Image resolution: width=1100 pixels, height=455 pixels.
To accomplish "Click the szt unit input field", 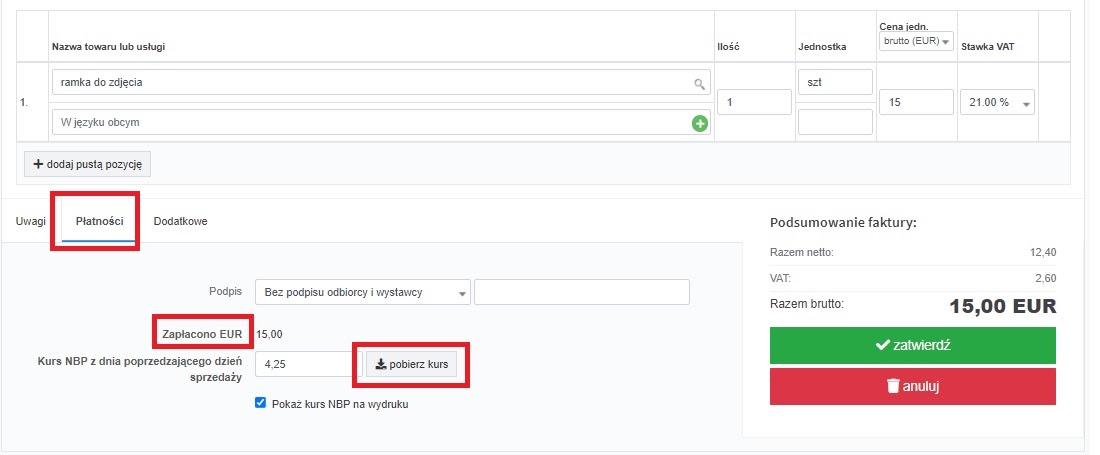I will pyautogui.click(x=836, y=82).
